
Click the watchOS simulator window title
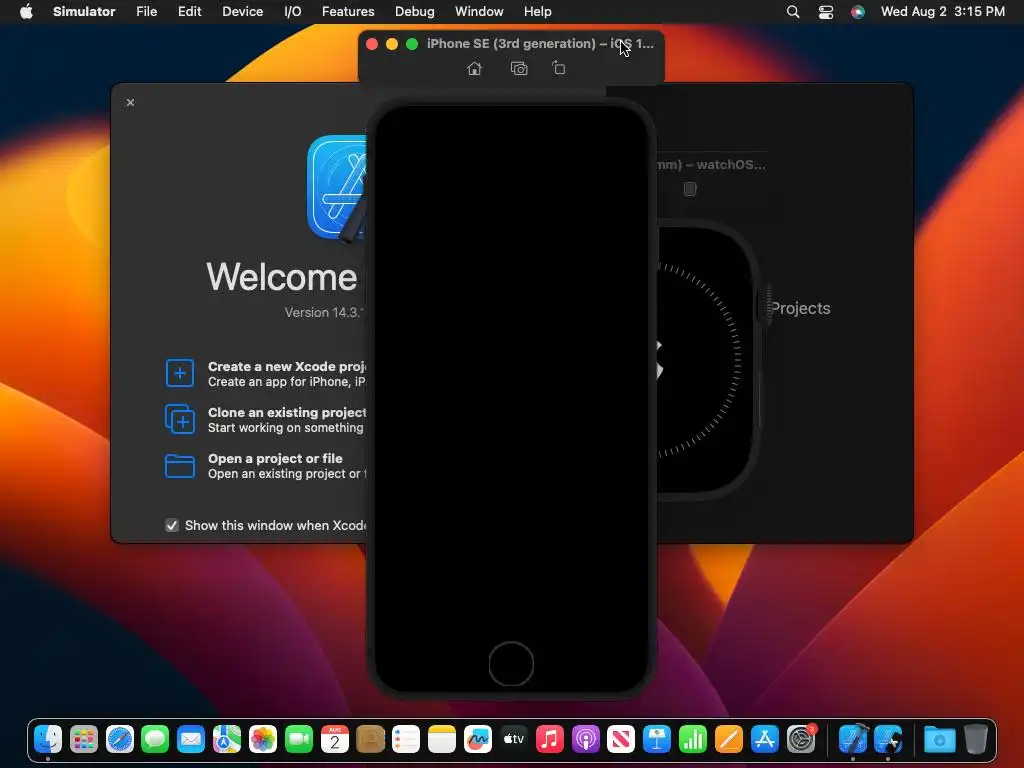[x=711, y=165]
